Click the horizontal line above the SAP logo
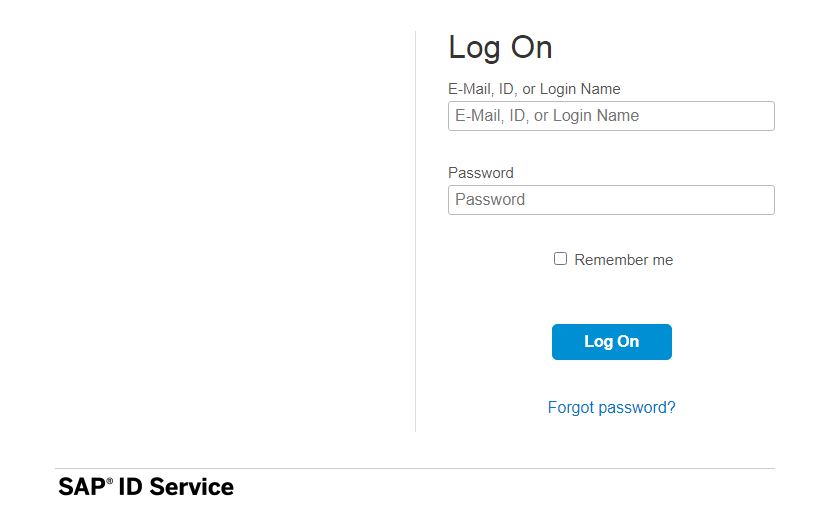 click(x=415, y=468)
